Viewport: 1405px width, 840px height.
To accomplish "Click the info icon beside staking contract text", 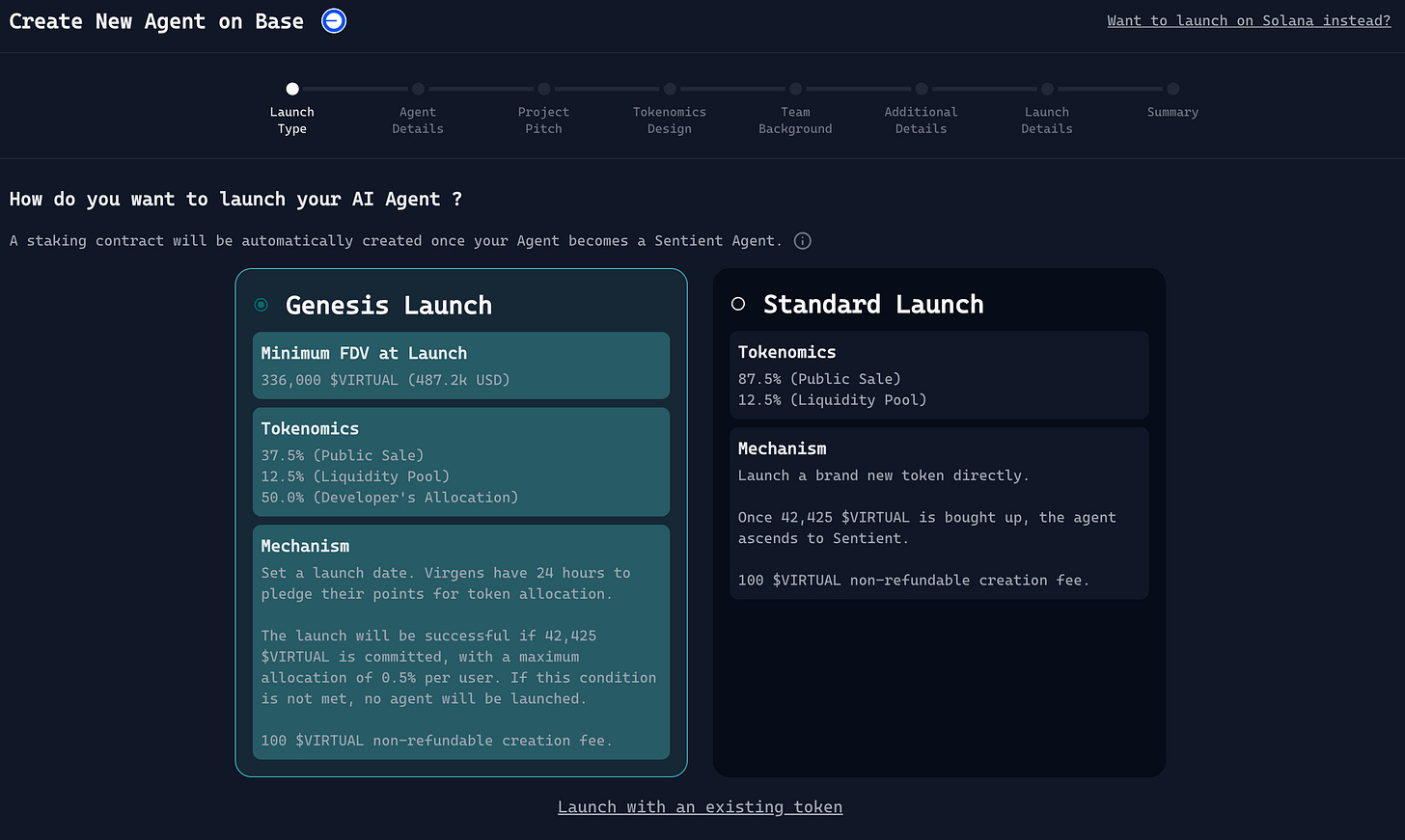I will [x=802, y=241].
